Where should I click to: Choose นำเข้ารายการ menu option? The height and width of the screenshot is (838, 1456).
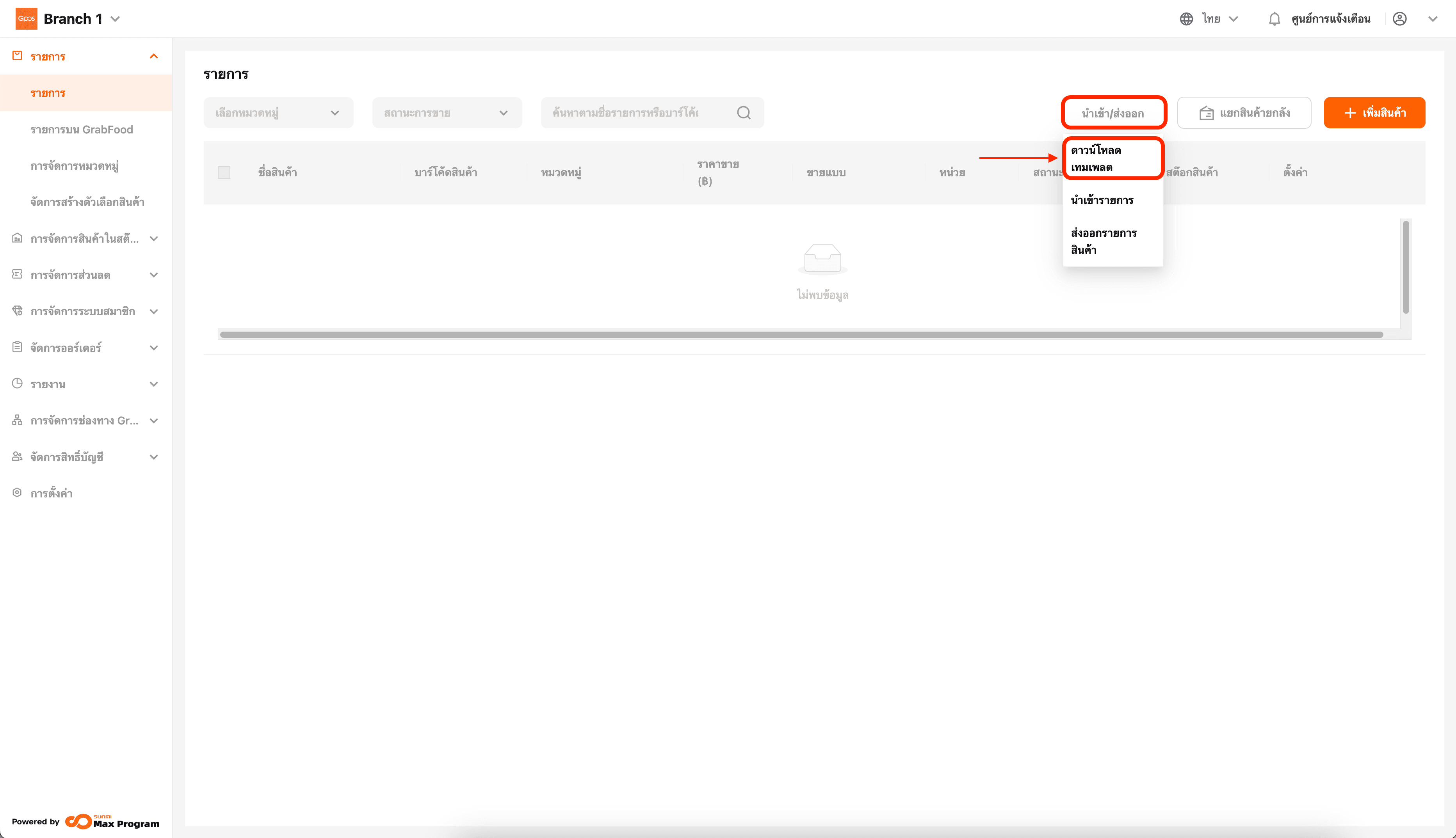pos(1102,200)
